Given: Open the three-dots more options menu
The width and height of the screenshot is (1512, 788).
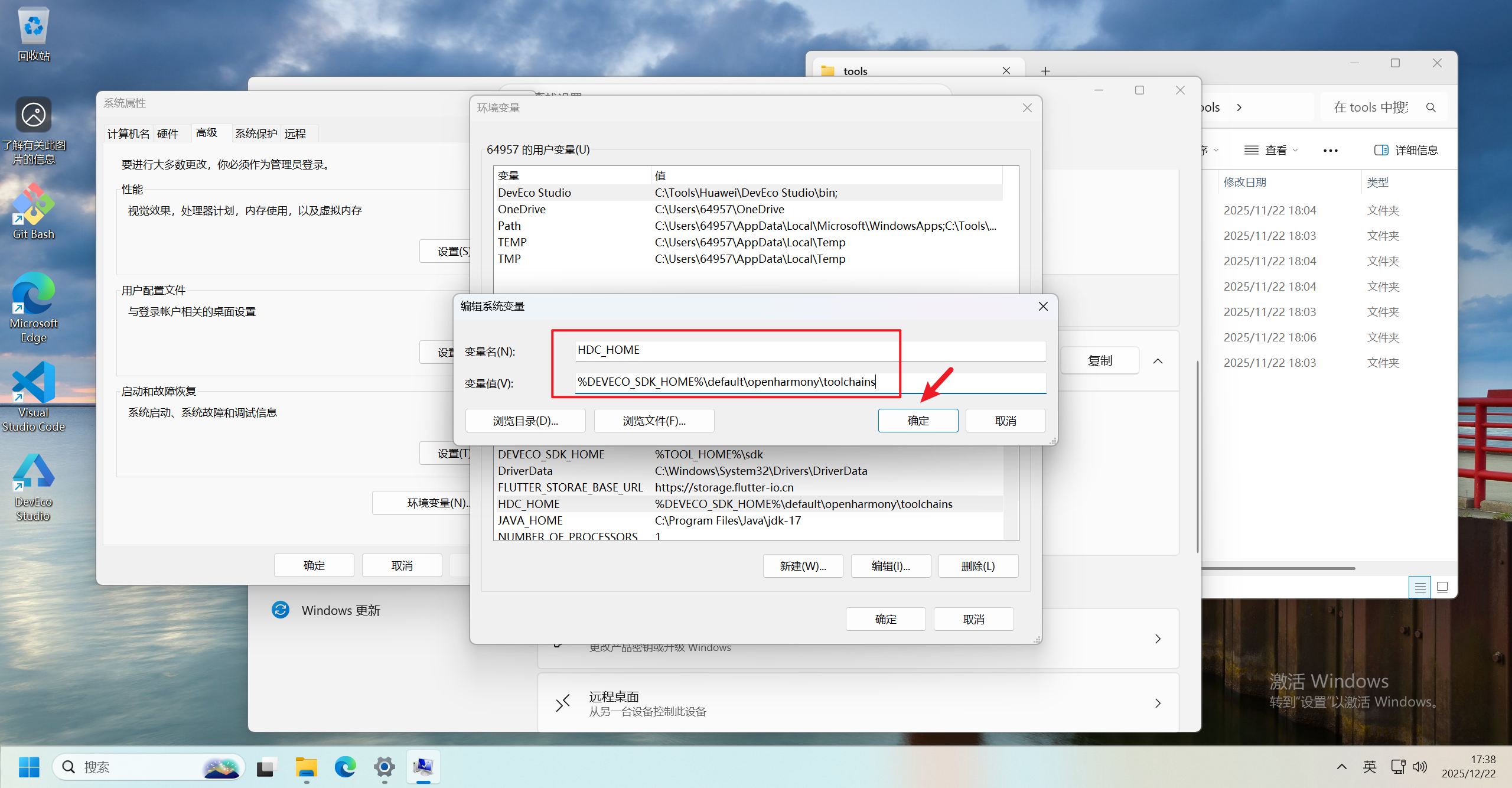Looking at the screenshot, I should (1330, 151).
